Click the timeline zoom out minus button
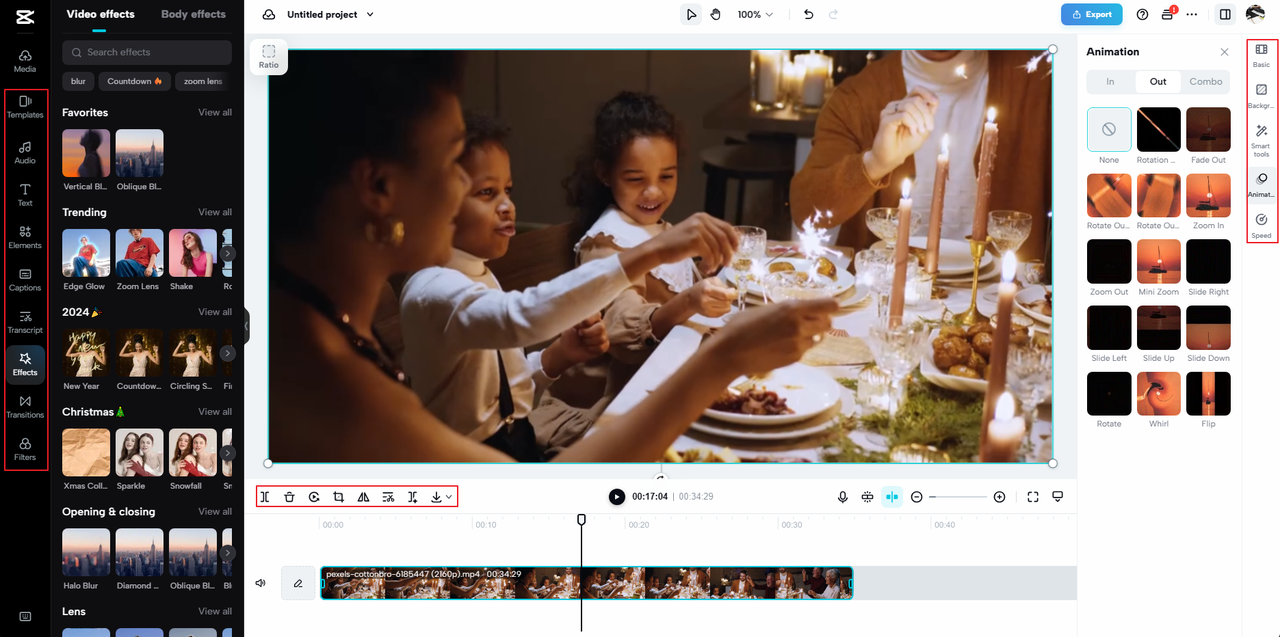 click(917, 497)
